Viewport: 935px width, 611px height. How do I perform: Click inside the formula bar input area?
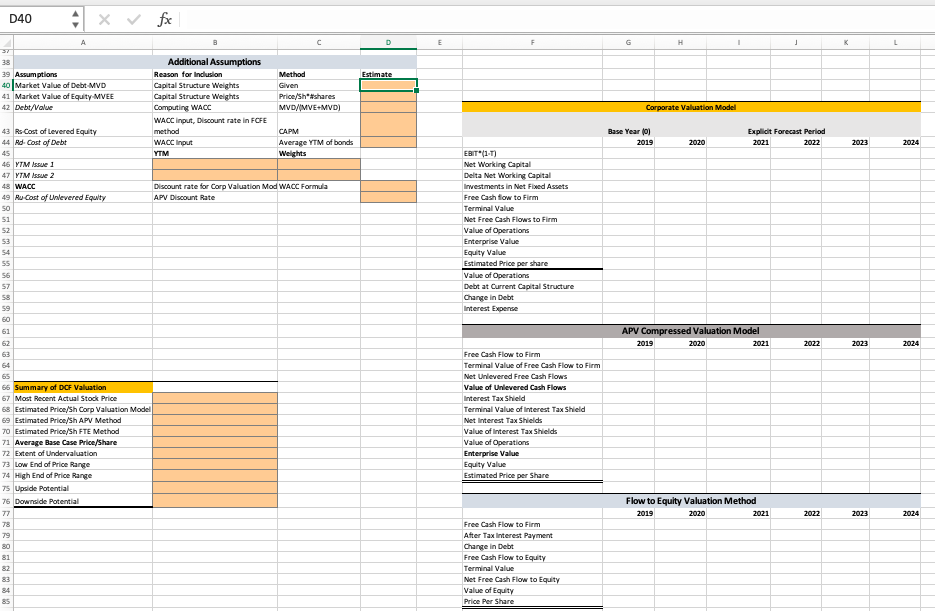point(555,20)
